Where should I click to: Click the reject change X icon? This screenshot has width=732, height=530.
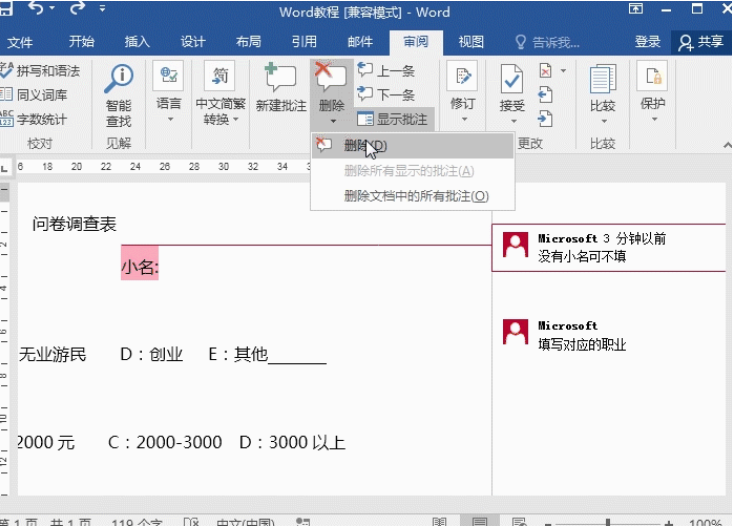(x=545, y=71)
